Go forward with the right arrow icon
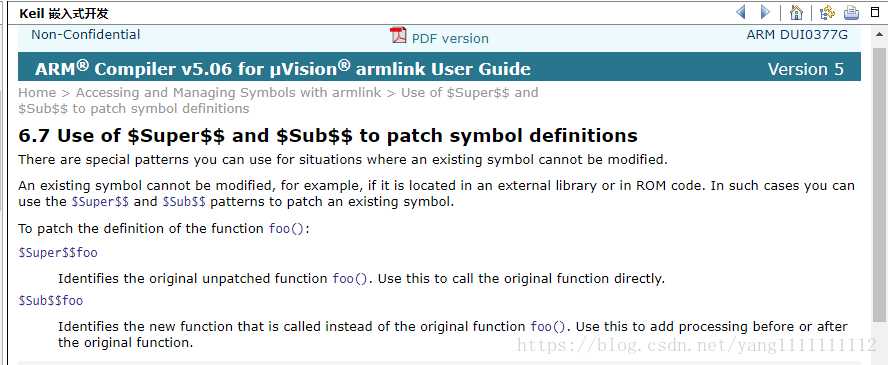Image resolution: width=888 pixels, height=365 pixels. click(x=765, y=12)
